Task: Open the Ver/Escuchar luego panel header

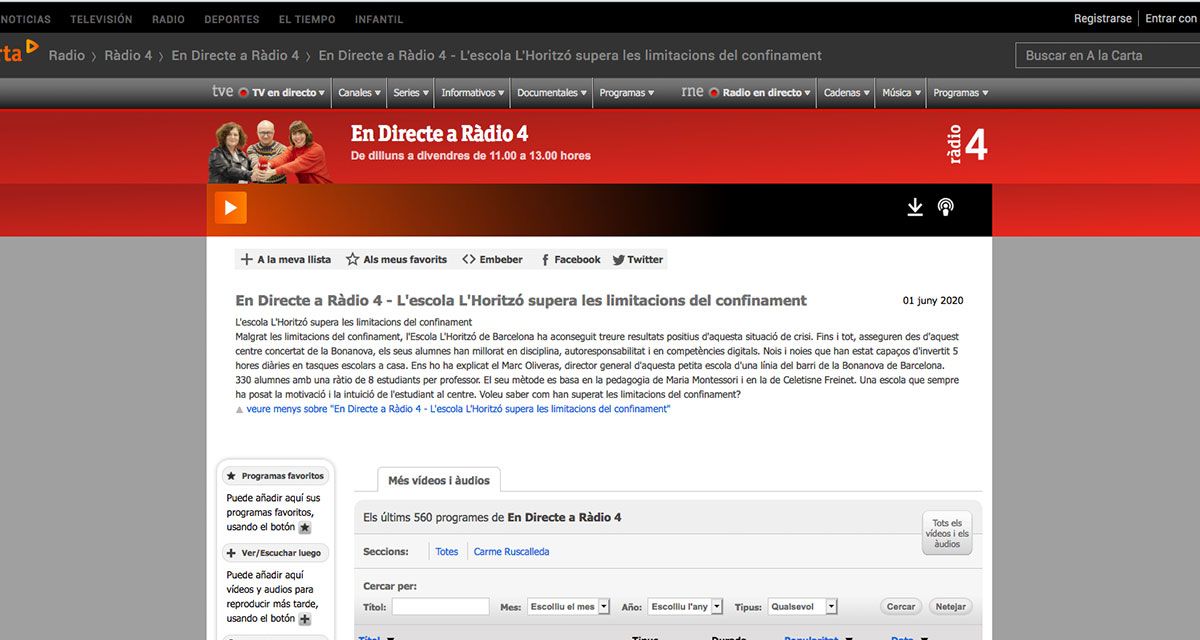Action: point(275,552)
